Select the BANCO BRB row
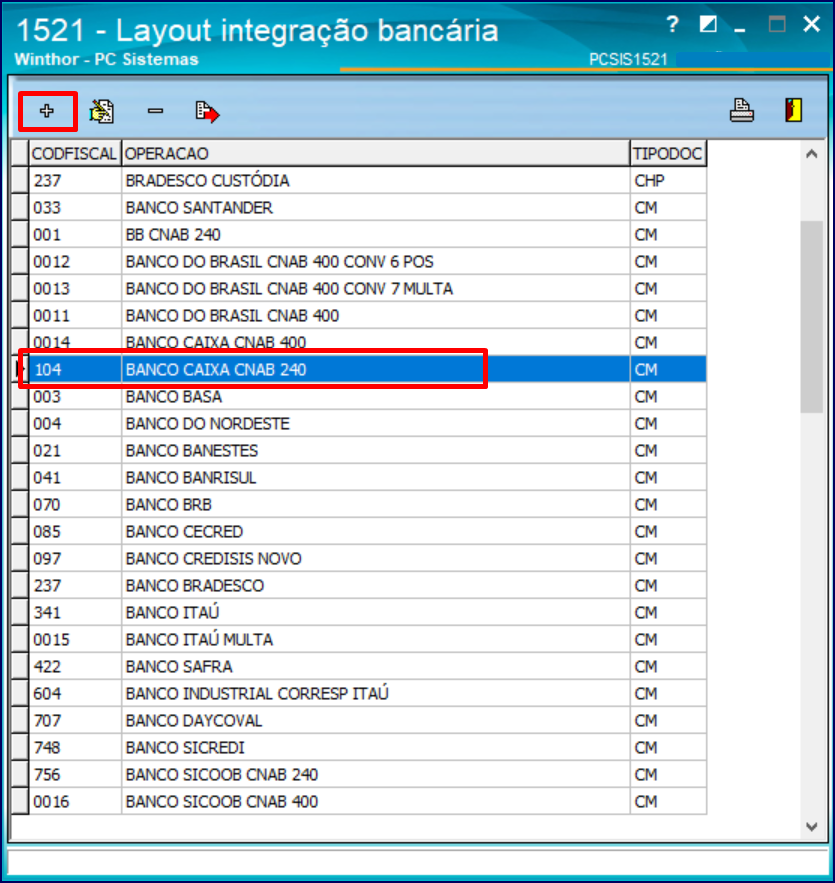The image size is (835, 883). click(367, 505)
